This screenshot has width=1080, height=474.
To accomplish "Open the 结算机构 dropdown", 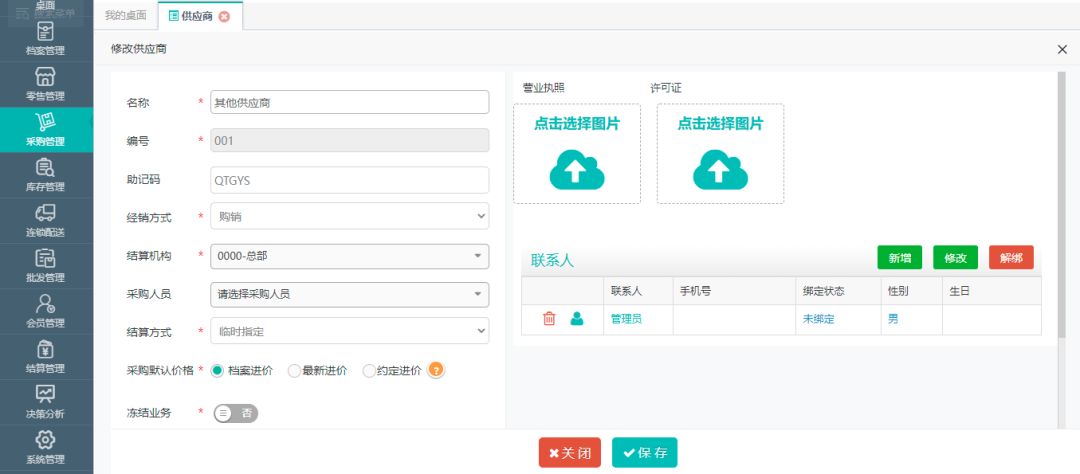I will click(349, 256).
